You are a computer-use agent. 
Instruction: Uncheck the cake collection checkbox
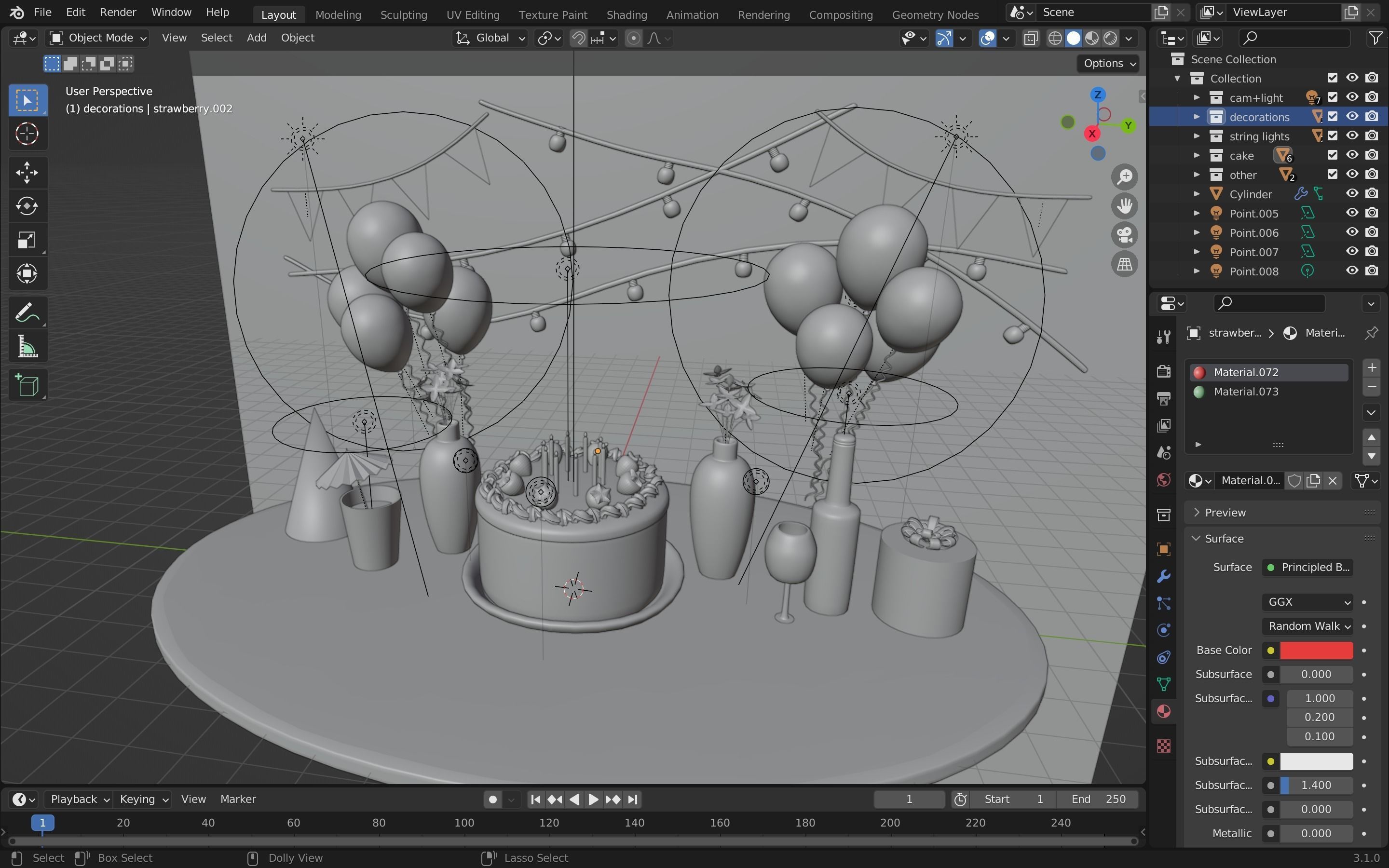pyautogui.click(x=1332, y=155)
